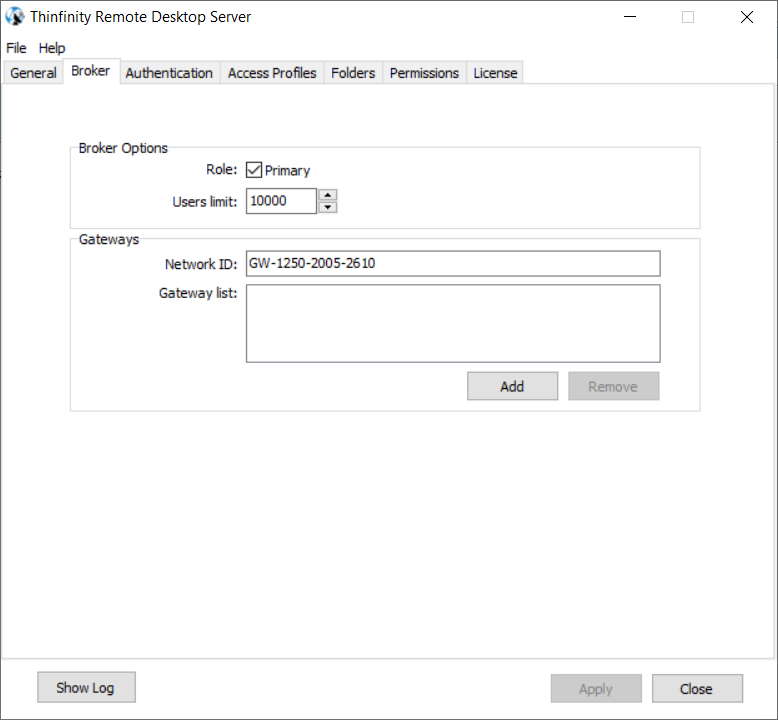Switch to the Folders tab
Viewport: 778px width, 720px height.
(x=353, y=73)
